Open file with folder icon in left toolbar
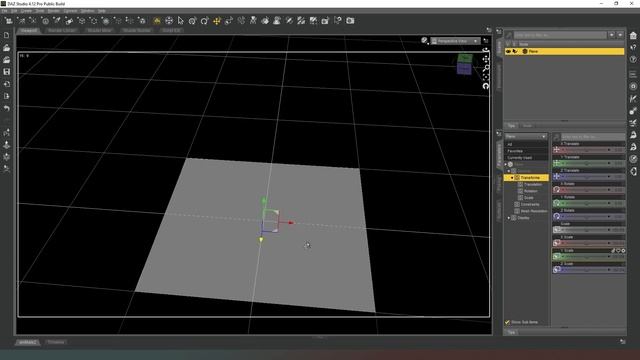640x360 pixels. click(x=7, y=48)
